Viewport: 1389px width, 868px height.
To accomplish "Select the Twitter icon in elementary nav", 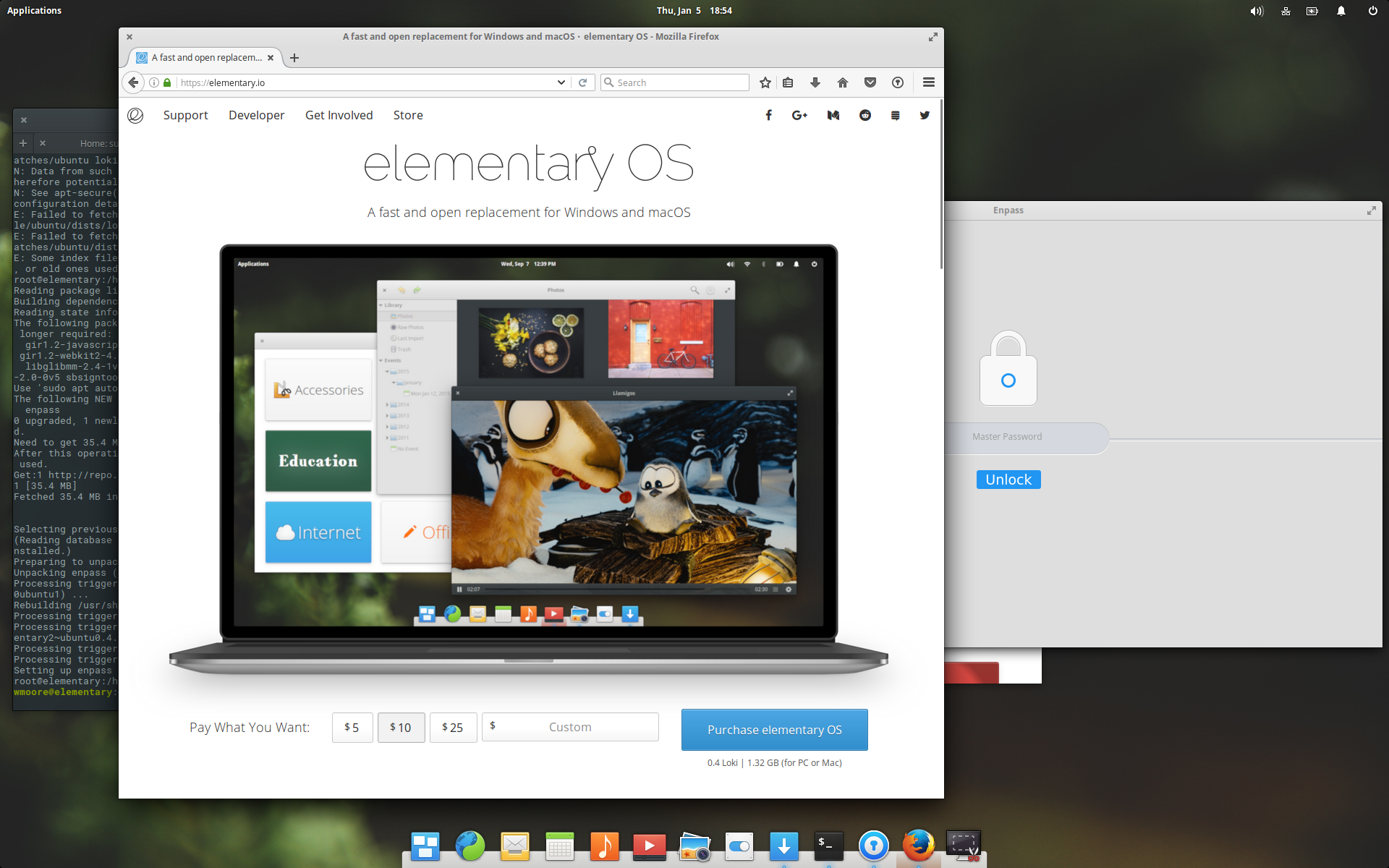I will (x=925, y=115).
